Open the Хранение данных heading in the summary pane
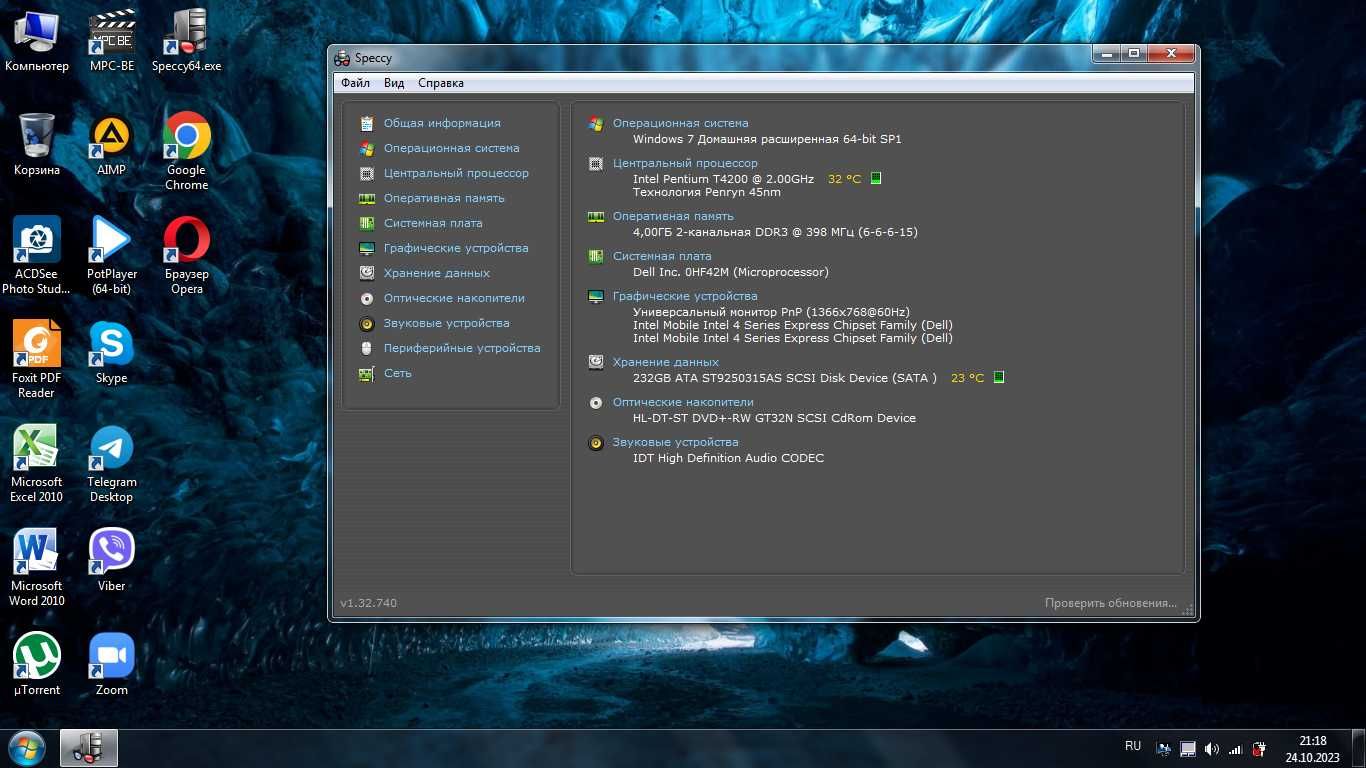 [666, 362]
